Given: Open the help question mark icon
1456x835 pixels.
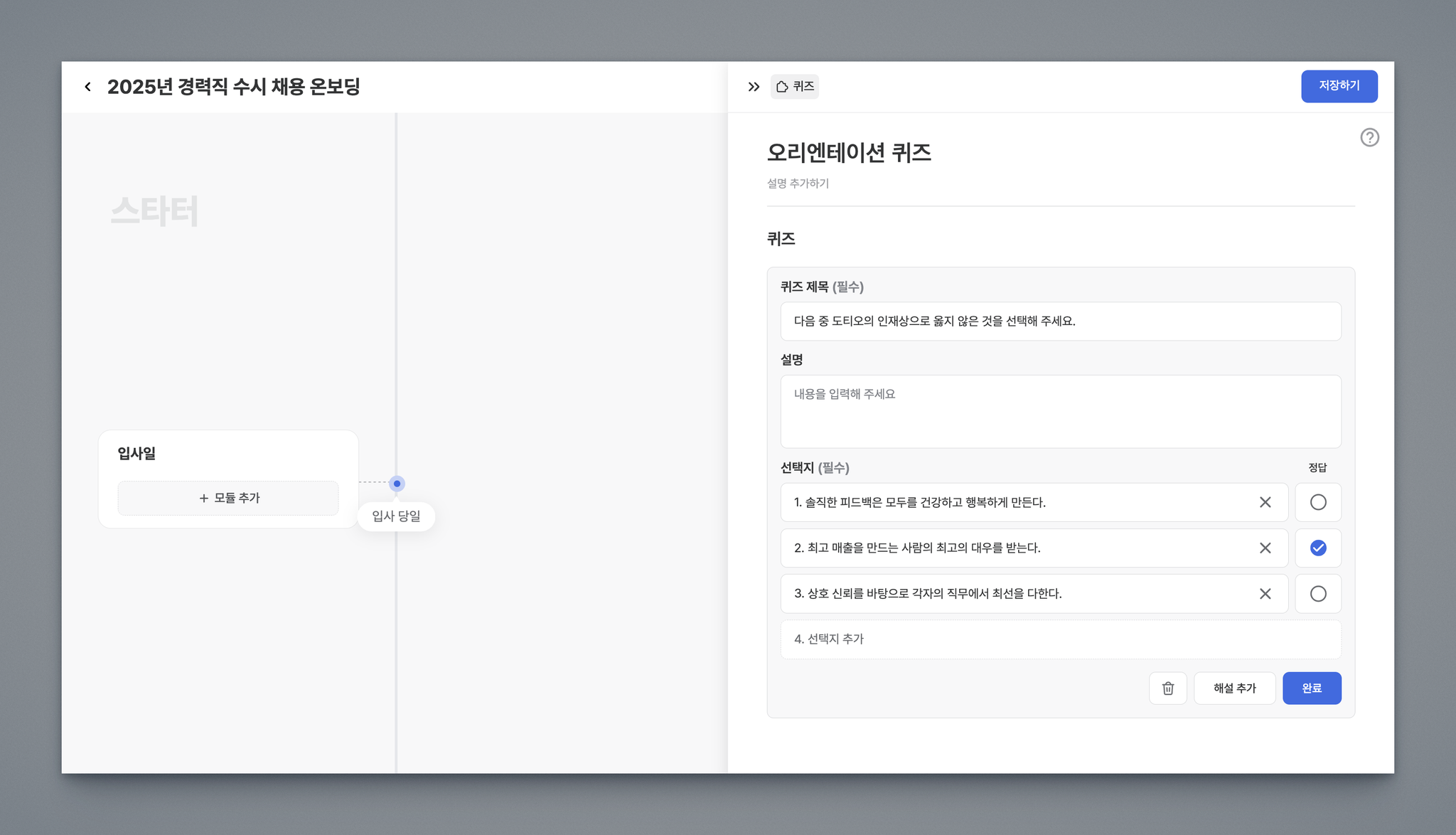Looking at the screenshot, I should click(x=1369, y=137).
